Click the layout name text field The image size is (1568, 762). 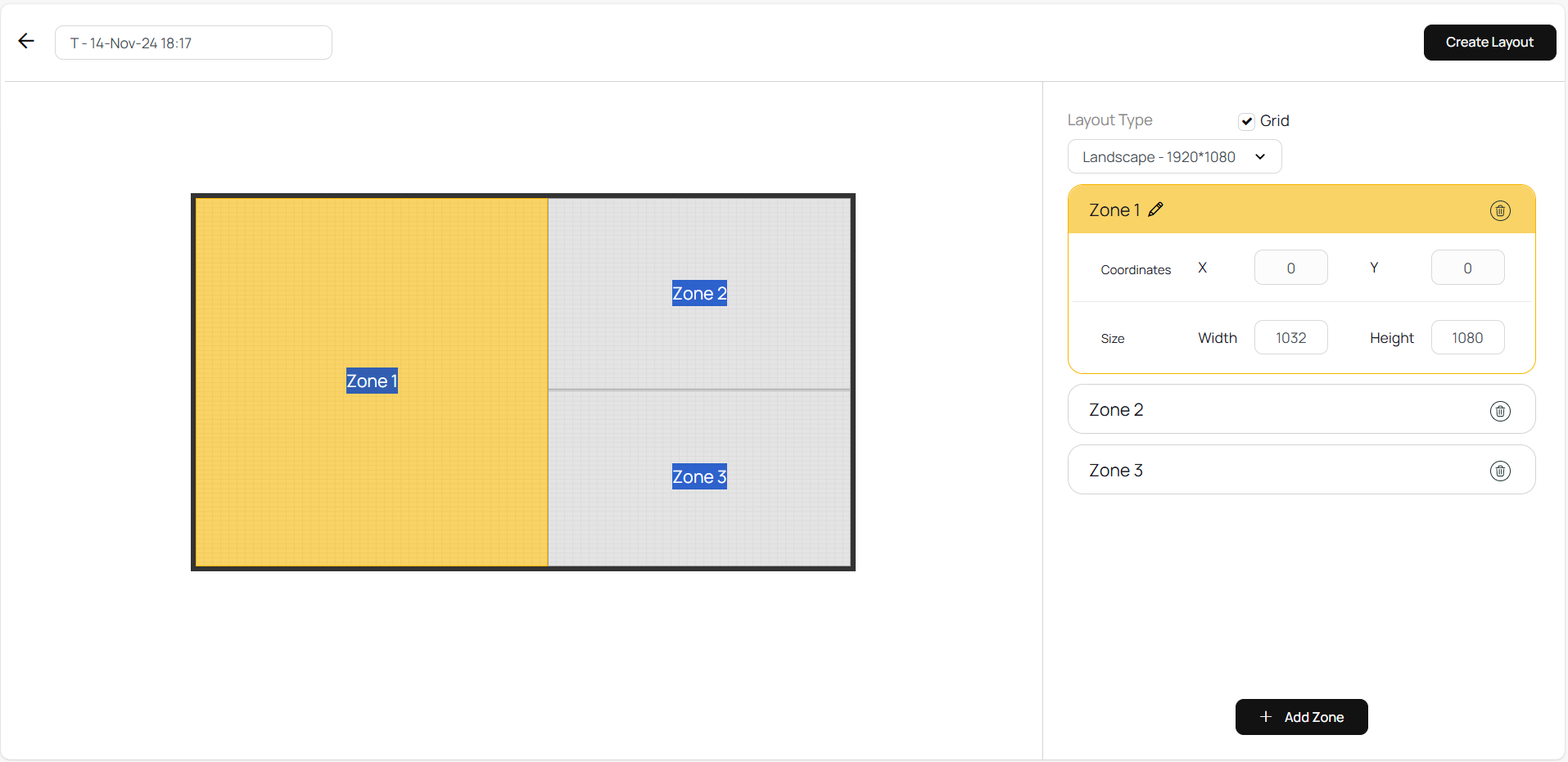pyautogui.click(x=193, y=43)
